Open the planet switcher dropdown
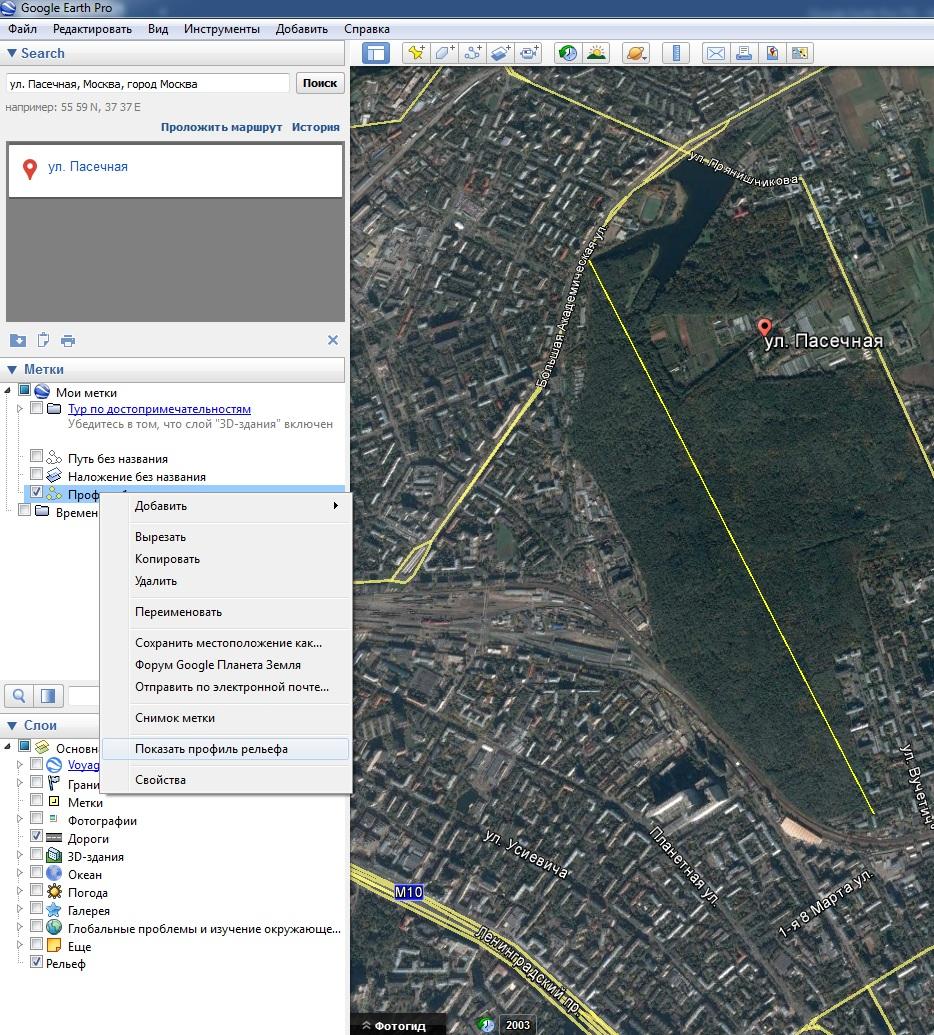 pos(636,54)
